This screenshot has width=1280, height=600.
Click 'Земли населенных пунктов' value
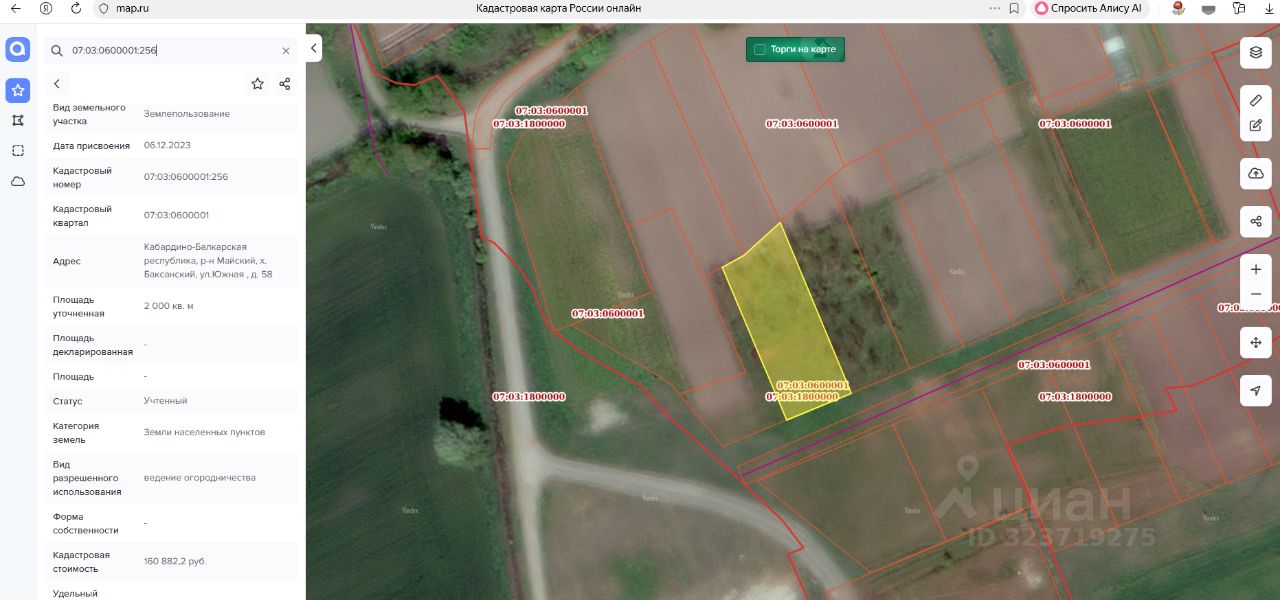205,432
